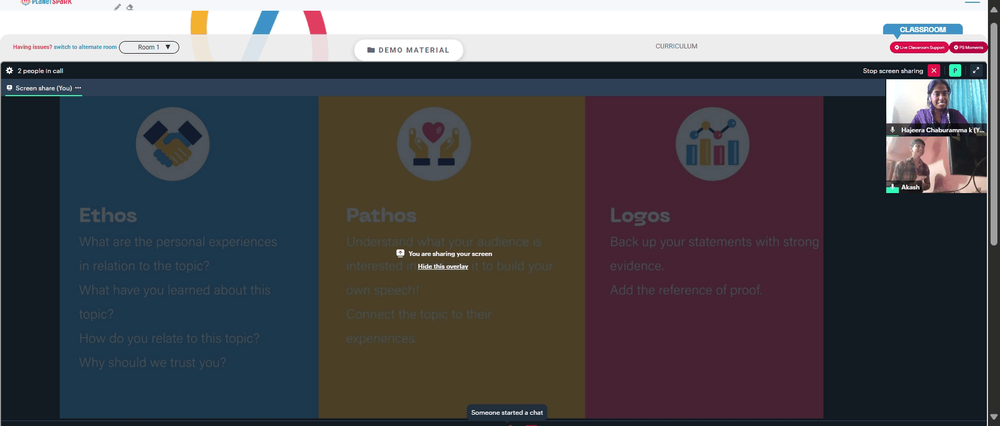
Task: Open DEMO MATERIAL folder button
Action: pyautogui.click(x=409, y=50)
